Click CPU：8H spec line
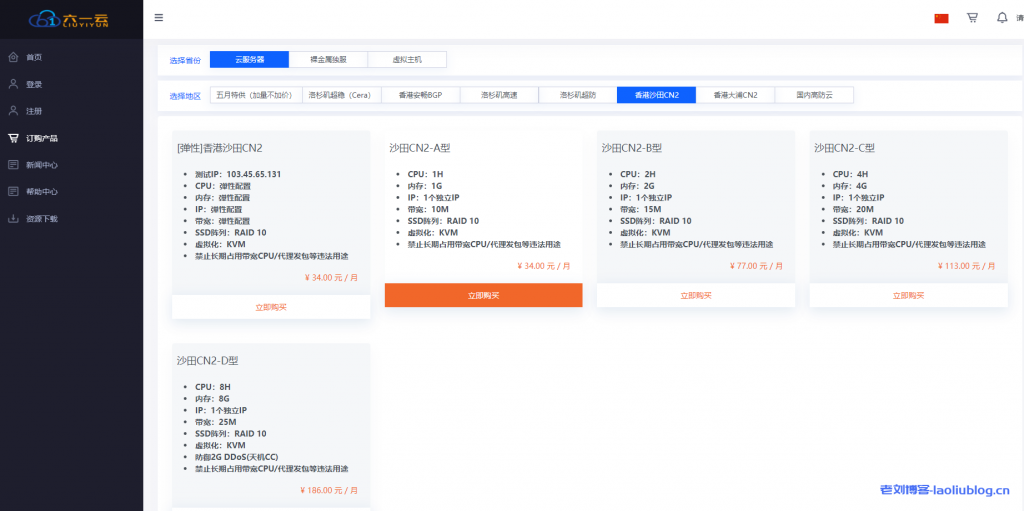Image resolution: width=1024 pixels, height=511 pixels. click(x=212, y=387)
